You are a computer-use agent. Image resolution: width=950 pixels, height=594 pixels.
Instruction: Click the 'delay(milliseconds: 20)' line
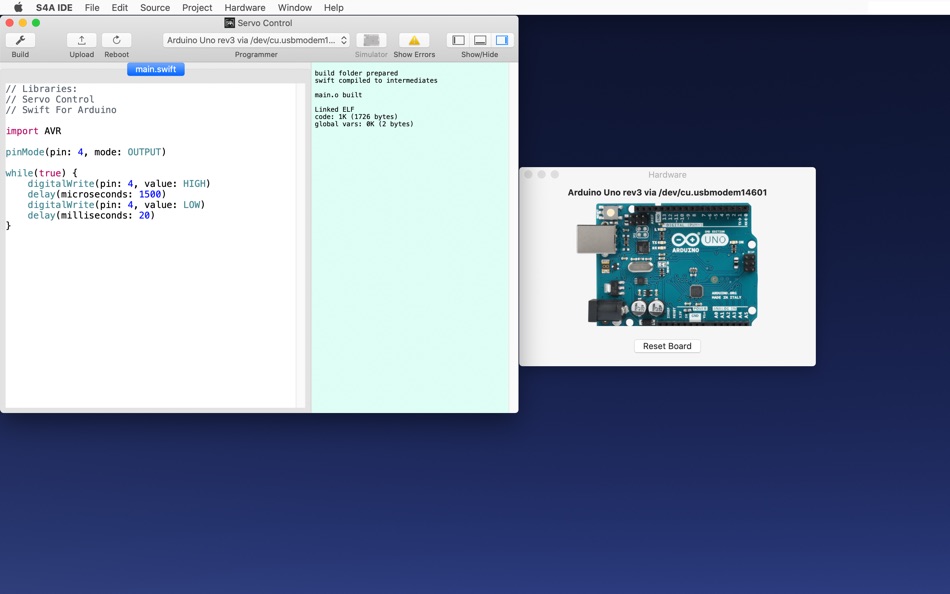click(x=91, y=216)
